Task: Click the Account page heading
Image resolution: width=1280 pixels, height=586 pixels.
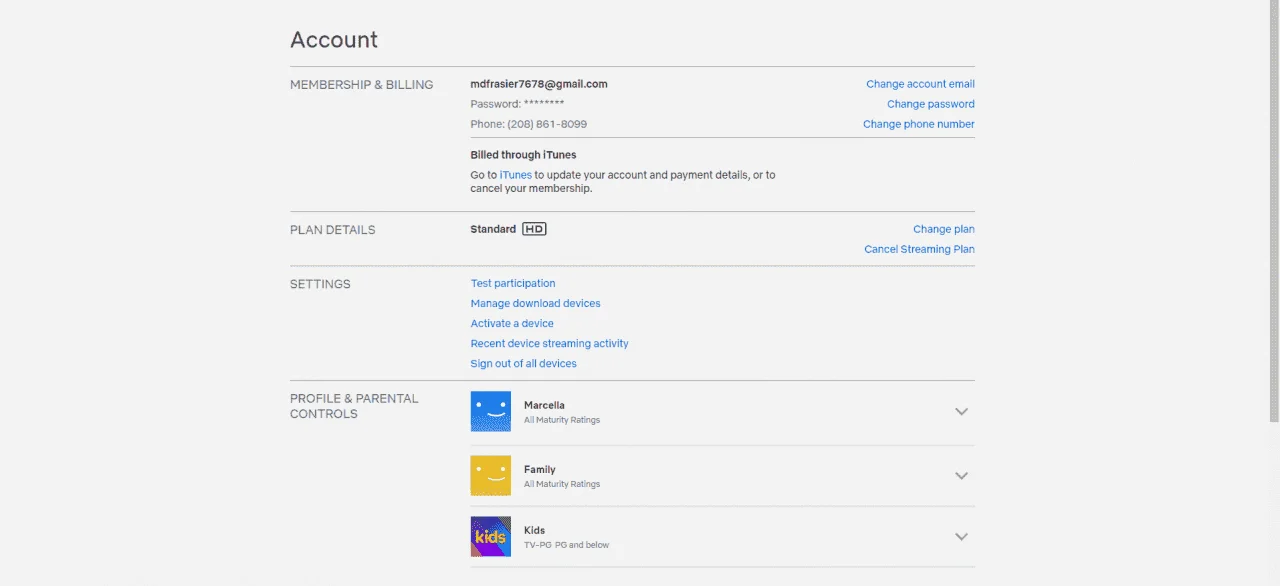Action: point(334,40)
